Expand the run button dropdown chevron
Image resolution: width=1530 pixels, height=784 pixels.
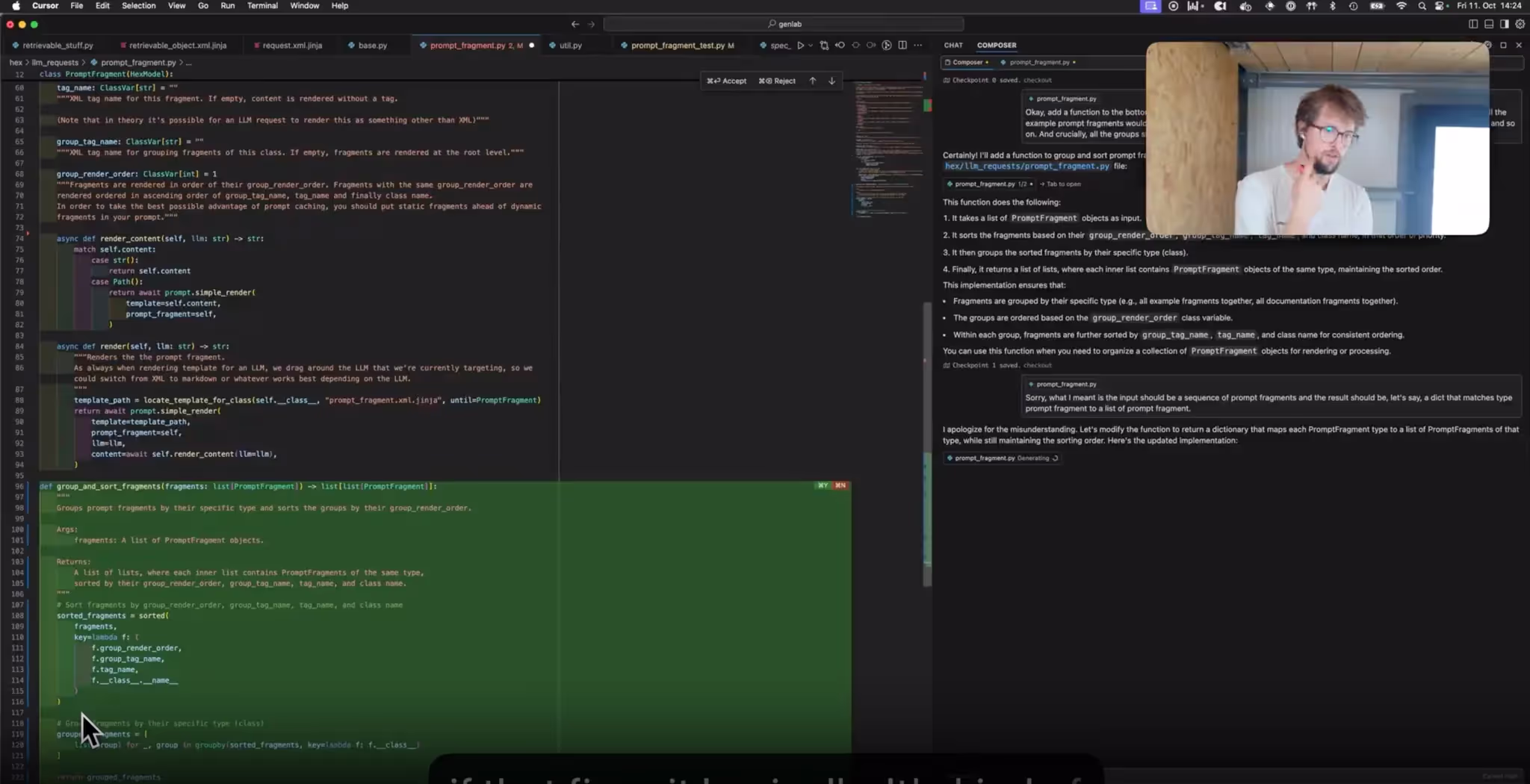point(811,46)
